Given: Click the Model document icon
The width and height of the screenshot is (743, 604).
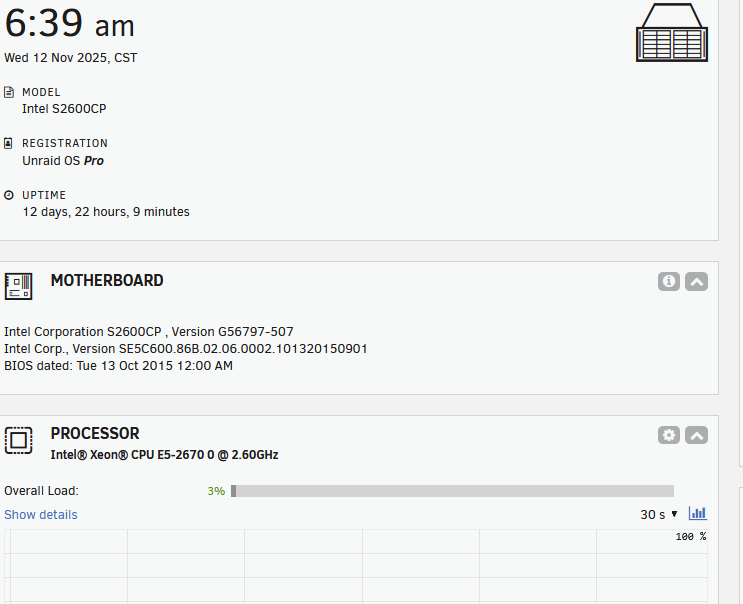Looking at the screenshot, I should [9, 92].
